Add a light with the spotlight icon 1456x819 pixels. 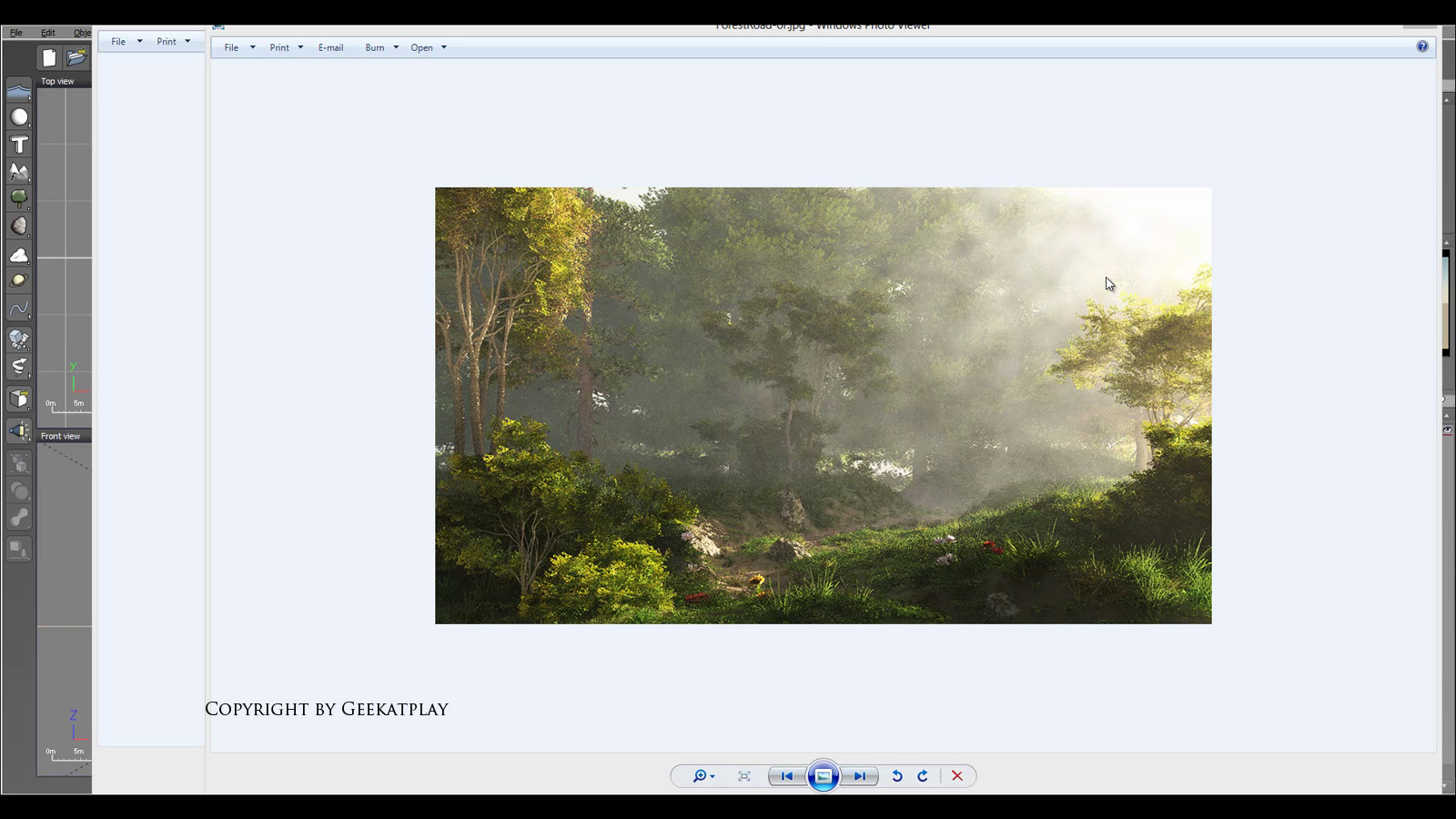point(19,430)
